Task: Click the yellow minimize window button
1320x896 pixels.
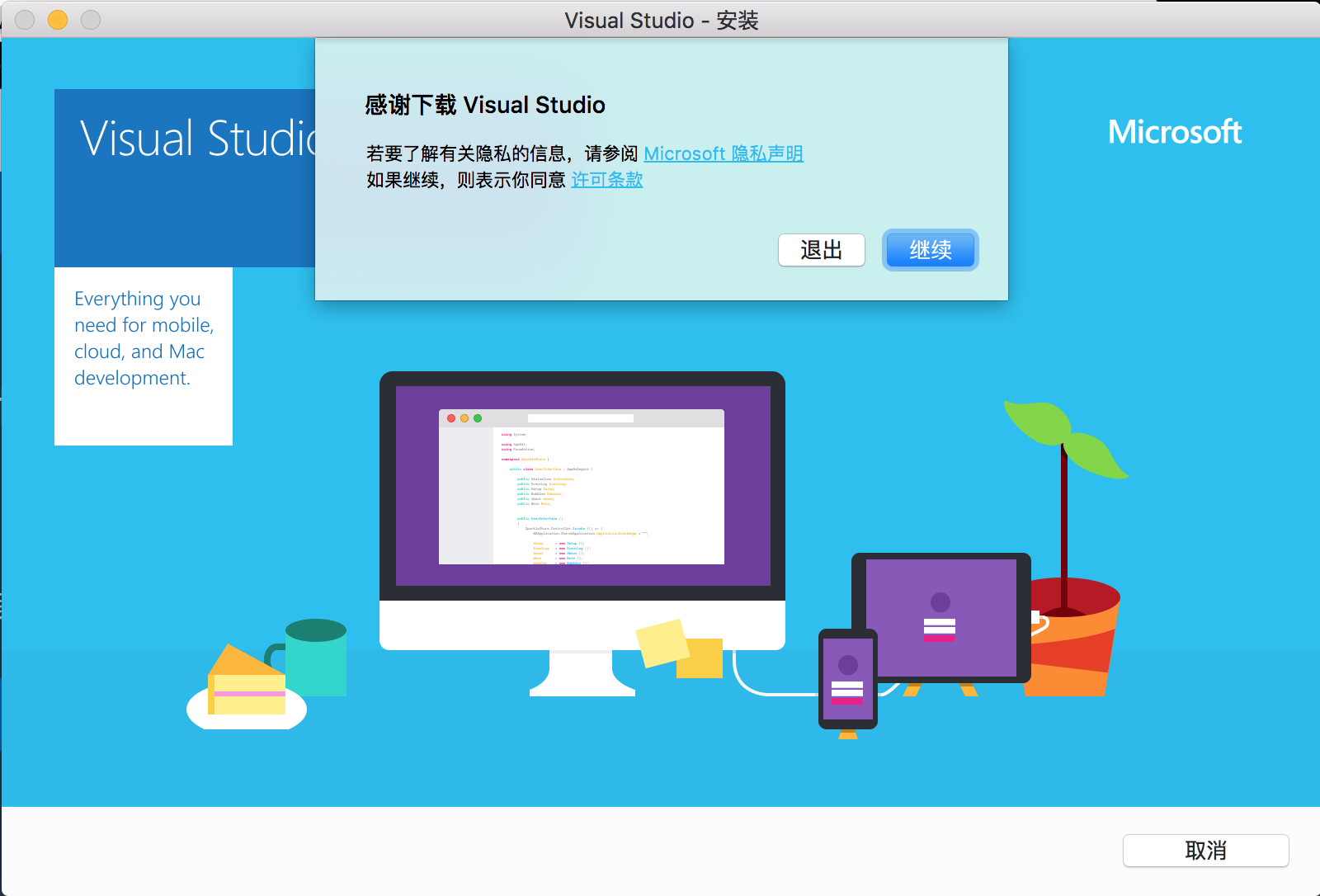Action: coord(58,20)
